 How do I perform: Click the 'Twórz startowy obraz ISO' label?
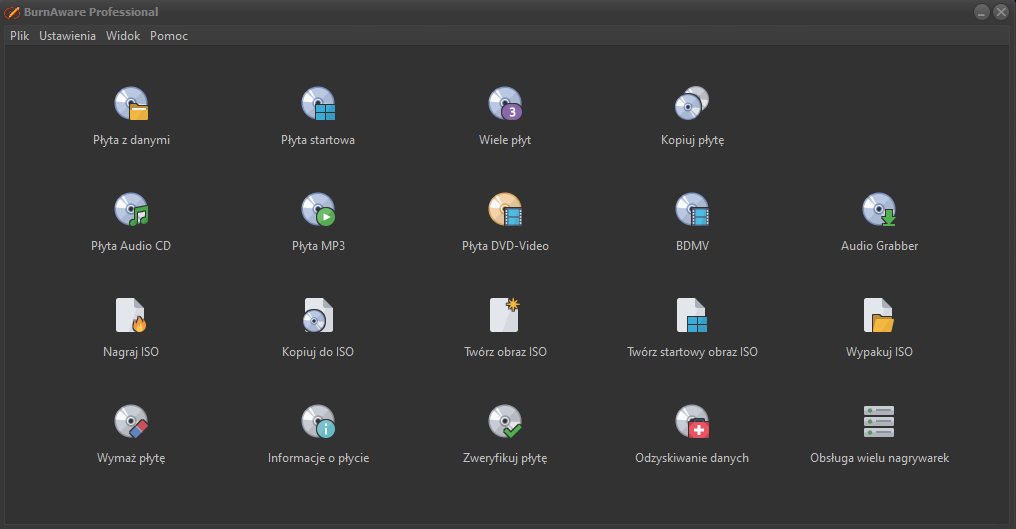(x=692, y=352)
